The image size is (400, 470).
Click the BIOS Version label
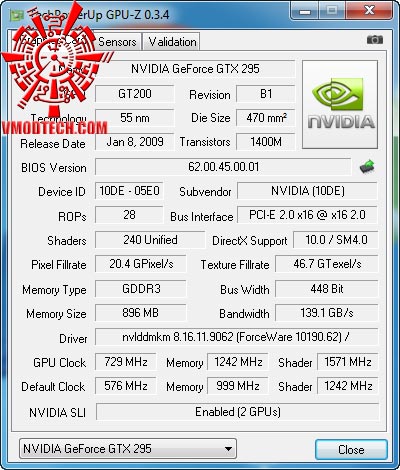pyautogui.click(x=54, y=168)
